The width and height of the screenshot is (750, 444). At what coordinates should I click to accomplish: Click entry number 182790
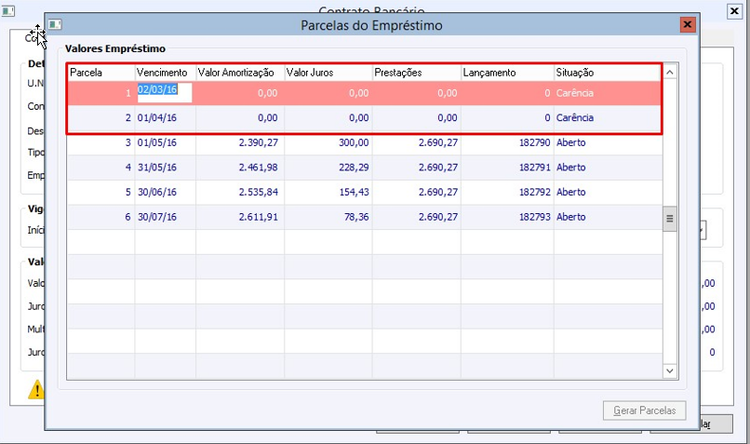click(535, 143)
